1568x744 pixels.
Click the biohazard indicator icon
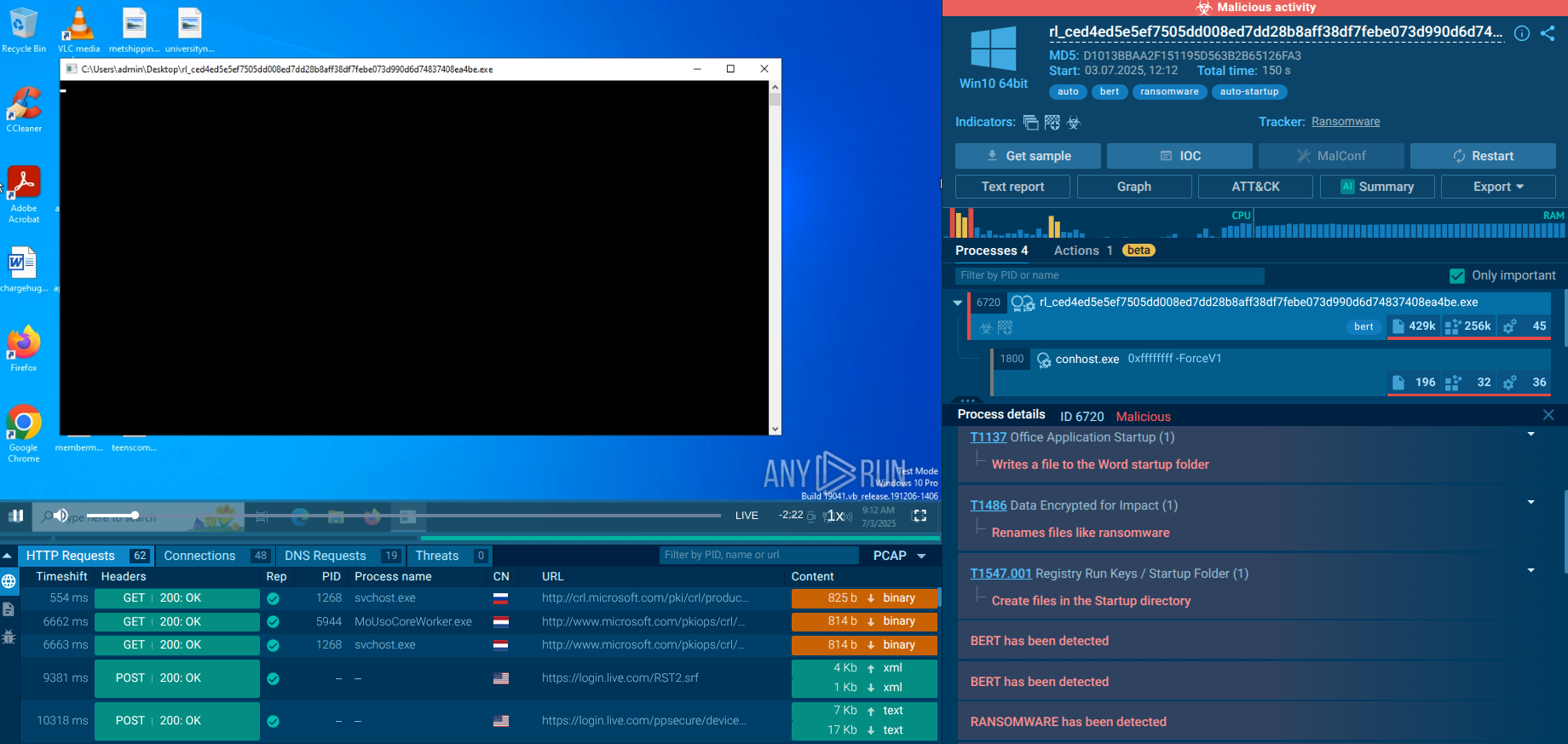pos(1074,123)
